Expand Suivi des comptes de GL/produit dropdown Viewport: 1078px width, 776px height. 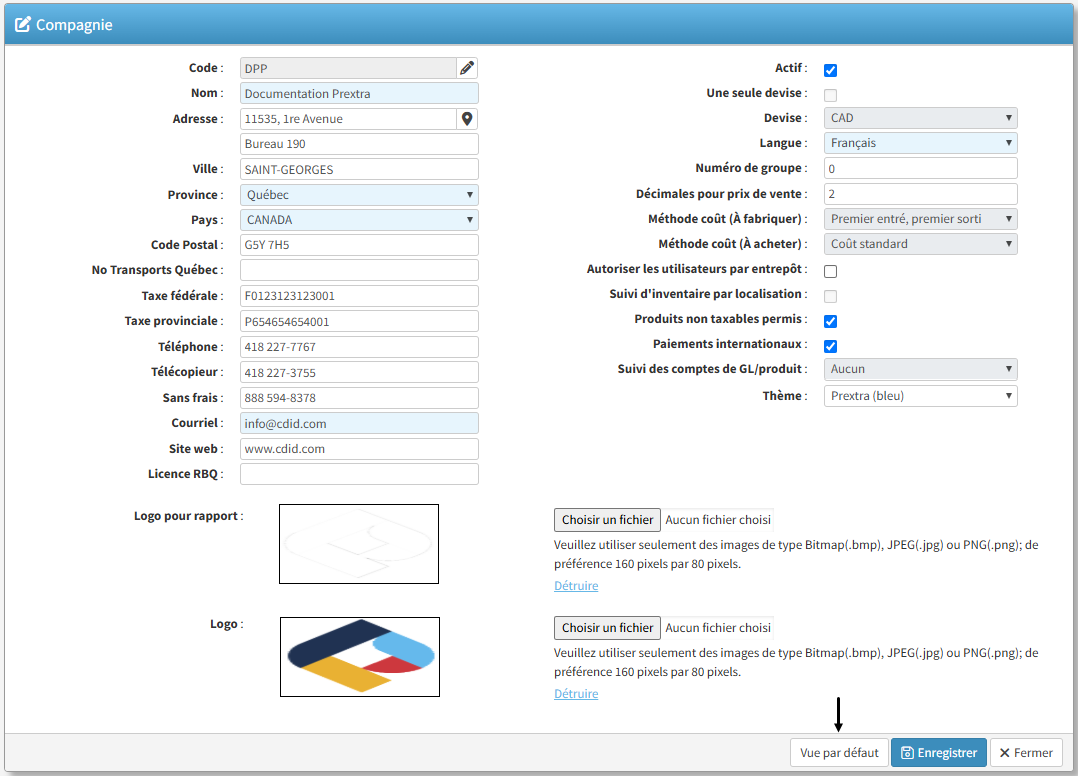pos(921,369)
